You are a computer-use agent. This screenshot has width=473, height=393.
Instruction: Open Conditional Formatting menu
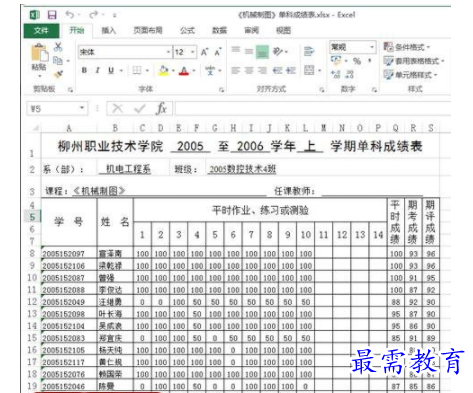click(x=407, y=47)
